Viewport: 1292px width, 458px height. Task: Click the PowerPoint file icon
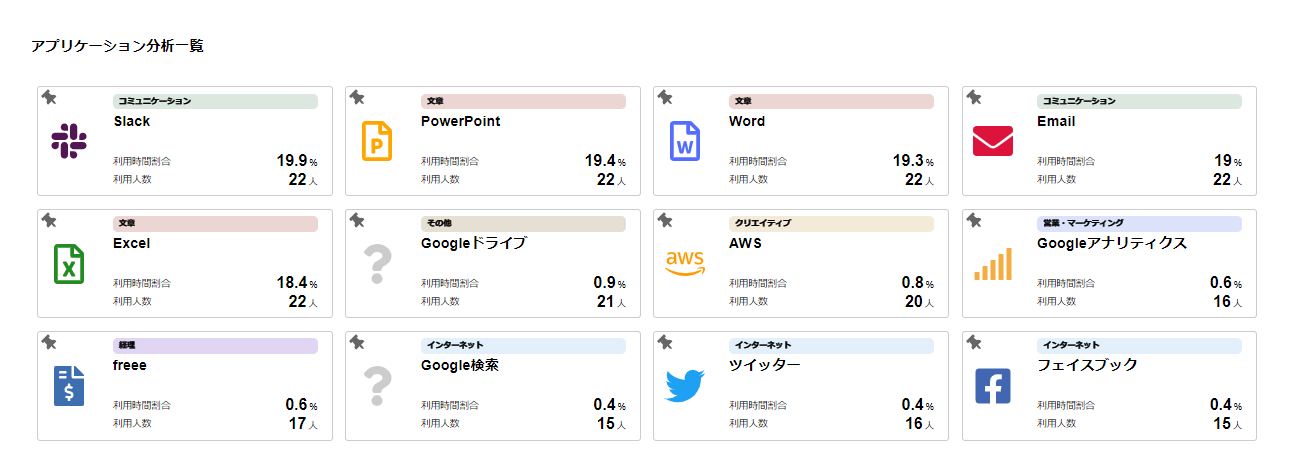pyautogui.click(x=377, y=141)
